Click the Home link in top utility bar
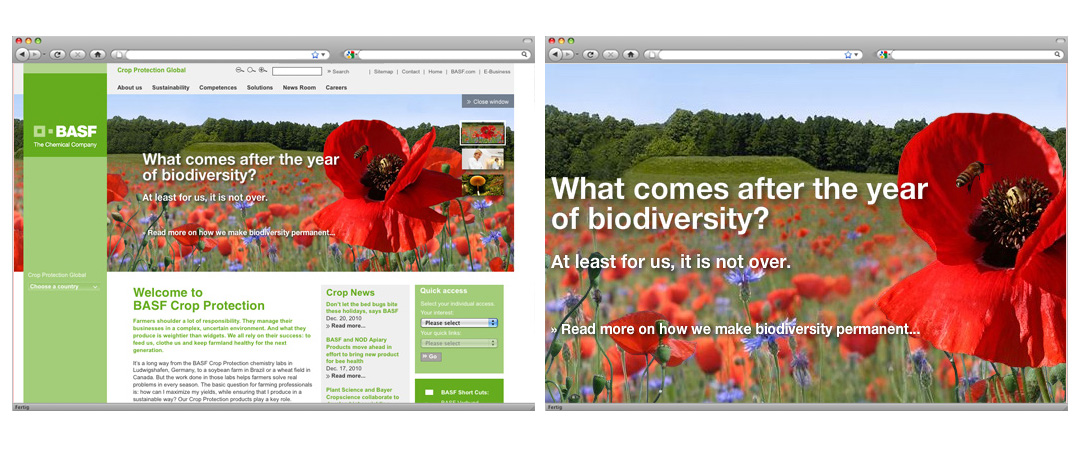 click(435, 71)
